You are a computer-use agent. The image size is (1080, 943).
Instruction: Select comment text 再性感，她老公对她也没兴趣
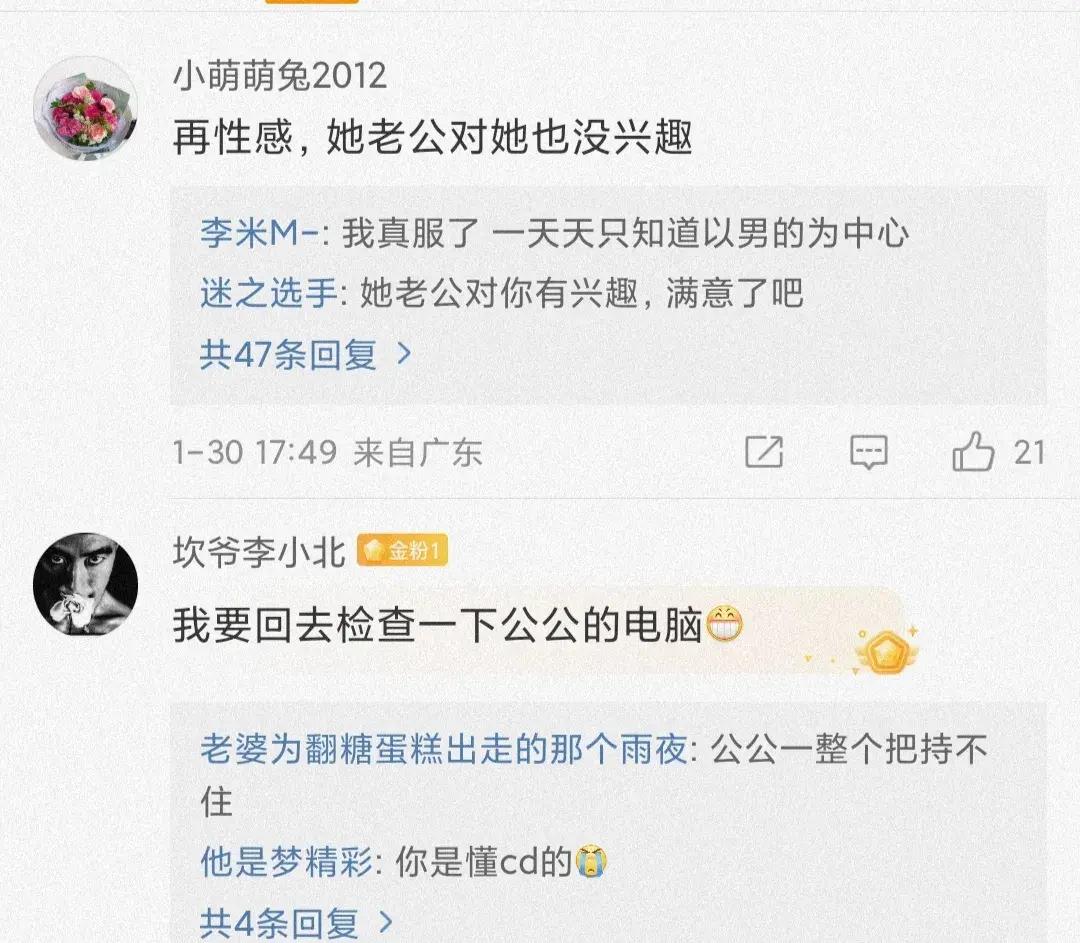click(433, 137)
